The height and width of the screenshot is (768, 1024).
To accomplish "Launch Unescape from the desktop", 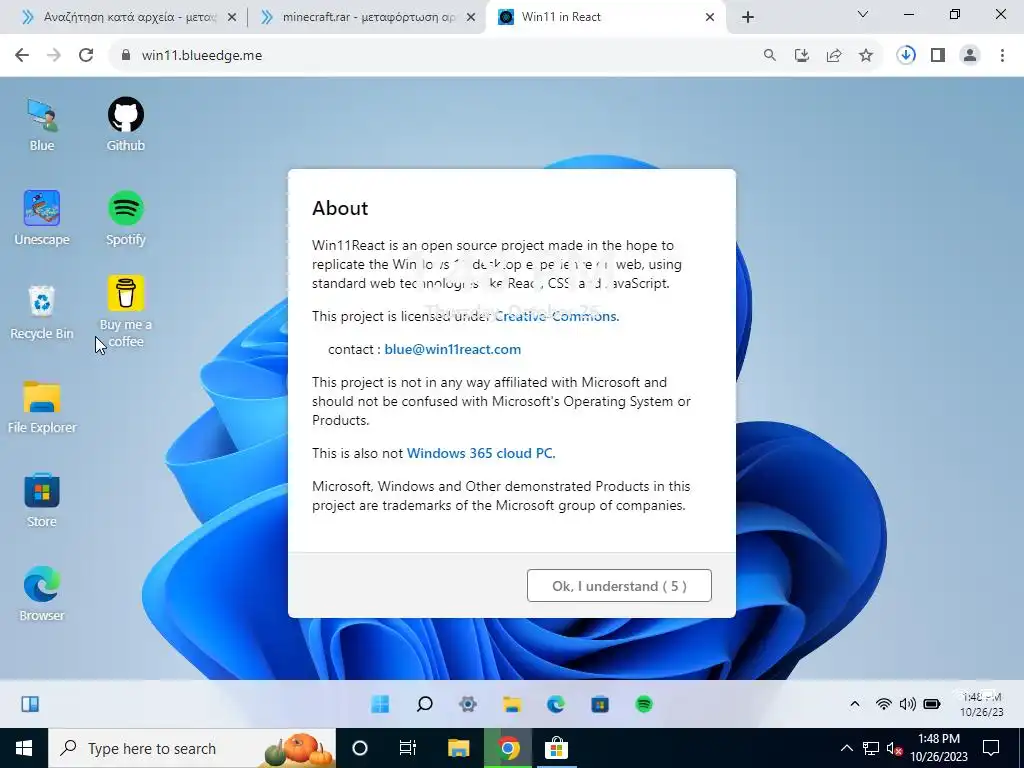I will pyautogui.click(x=42, y=219).
